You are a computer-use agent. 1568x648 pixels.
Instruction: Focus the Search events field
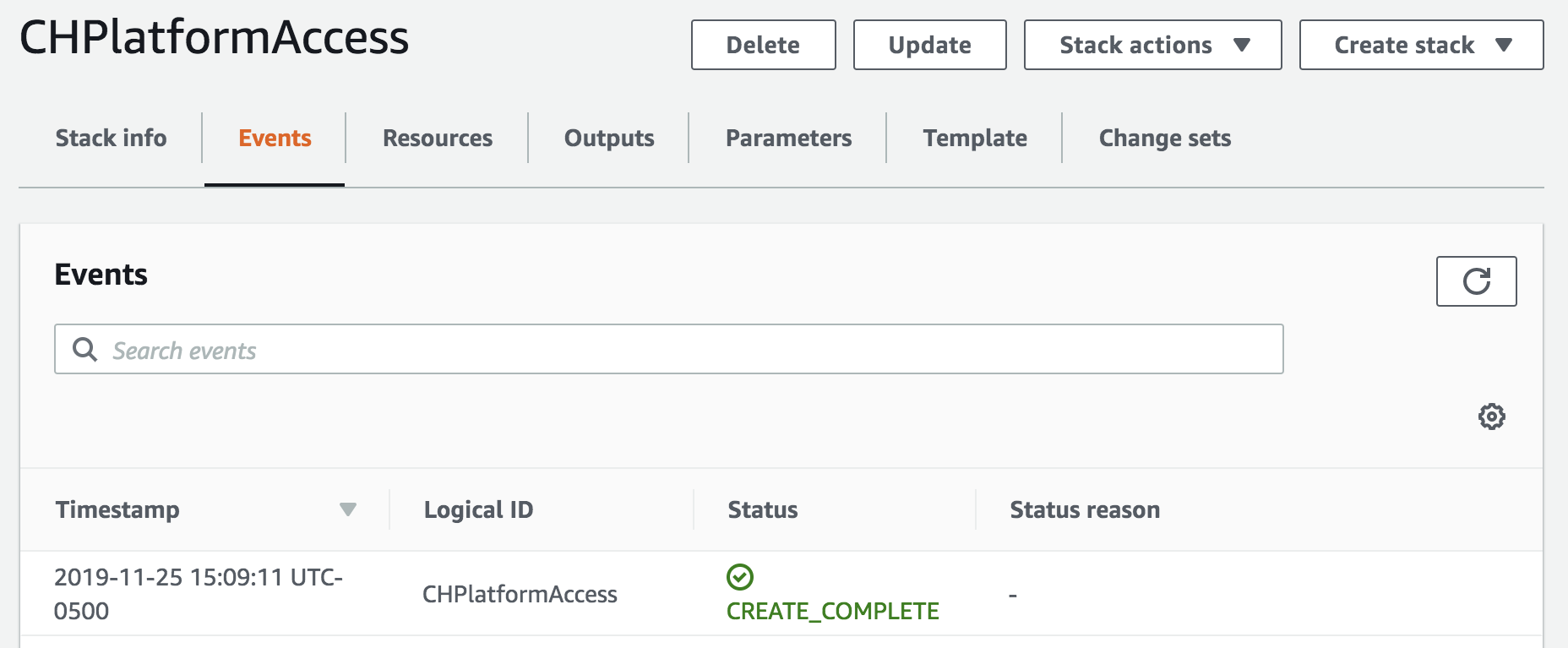(x=676, y=350)
